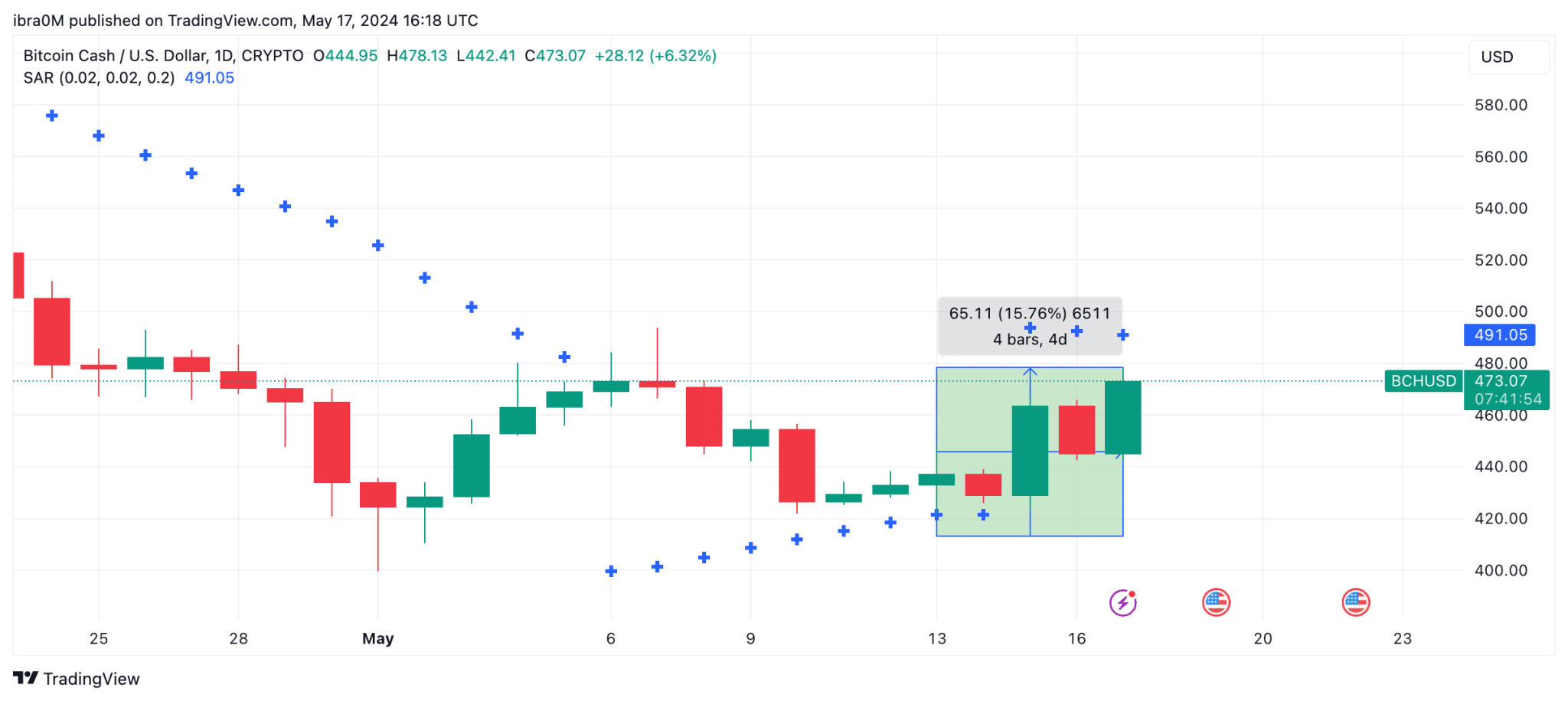Click the US flag event icon before 20
Viewport: 1568px width, 701px height.
[1217, 602]
